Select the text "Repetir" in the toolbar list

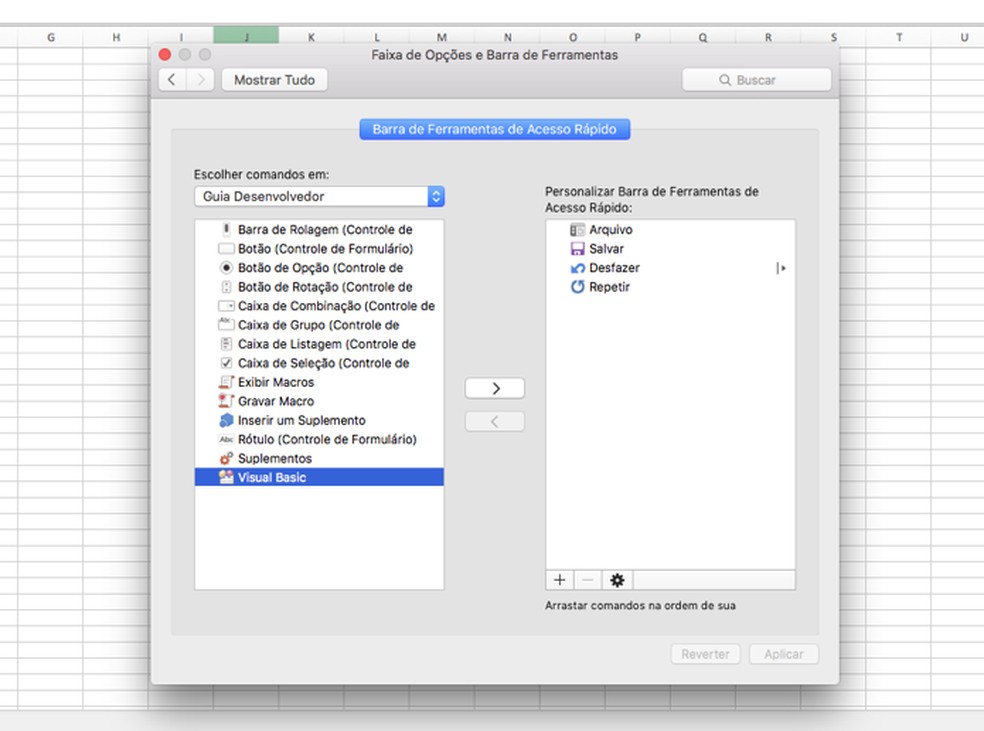[609, 287]
